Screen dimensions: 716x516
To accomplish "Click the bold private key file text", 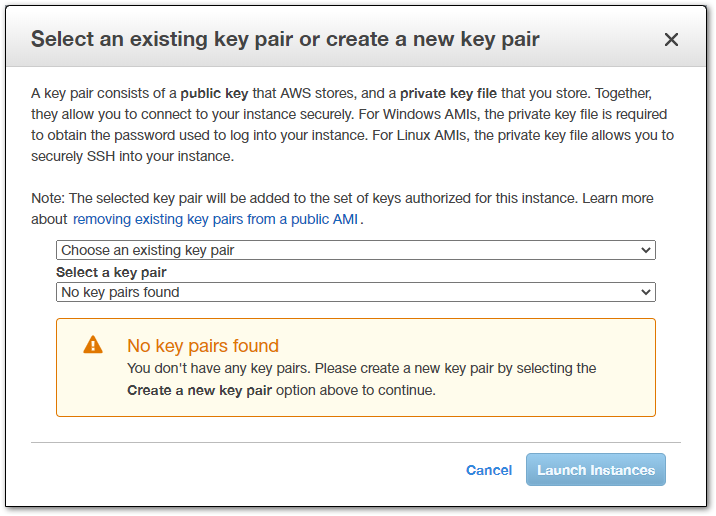I will tap(448, 94).
